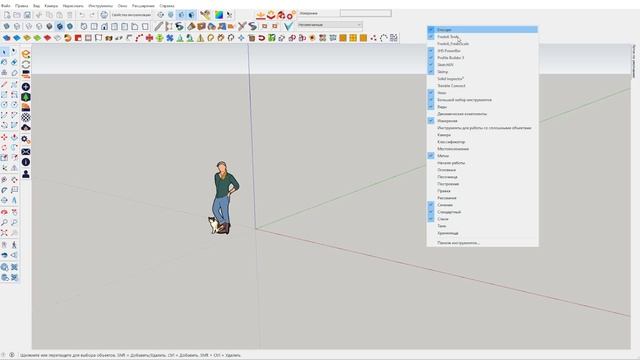This screenshot has height=360, width=640.
Task: Uncheck Большой набор инструментов toolbar entry
Action: coord(482,100)
